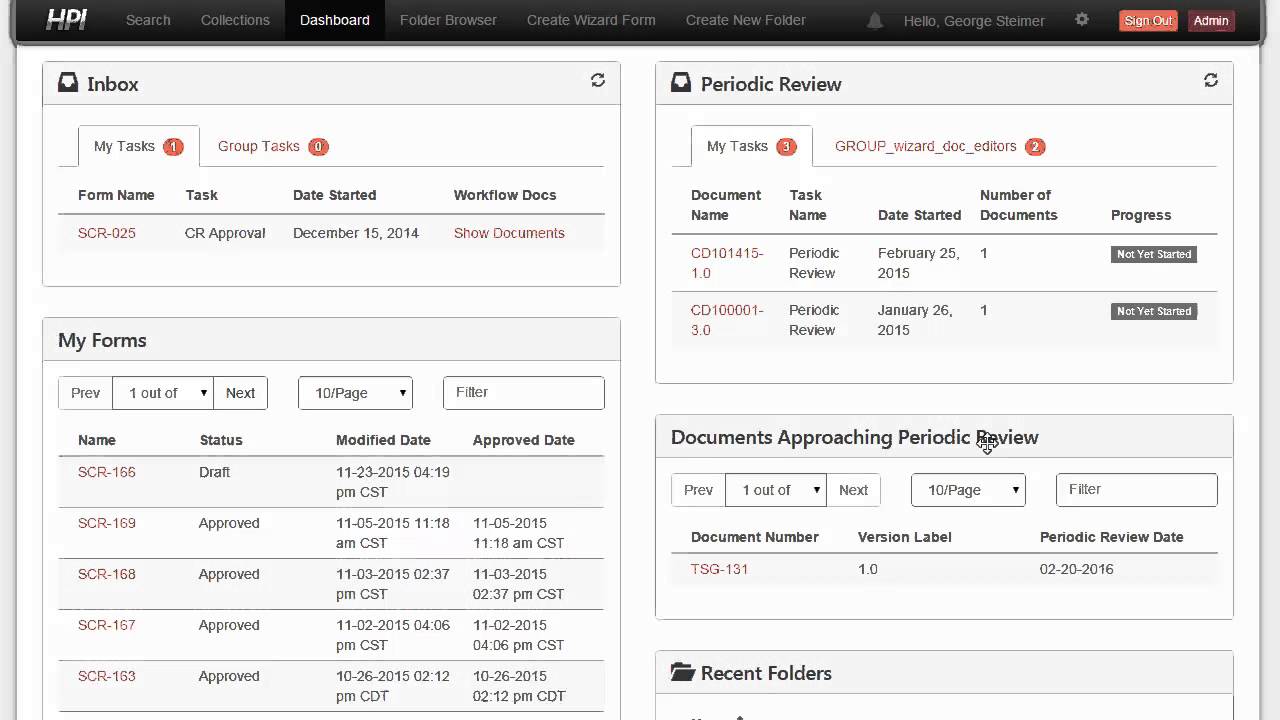
Task: Switch to Inbox My Tasks tab
Action: click(138, 146)
